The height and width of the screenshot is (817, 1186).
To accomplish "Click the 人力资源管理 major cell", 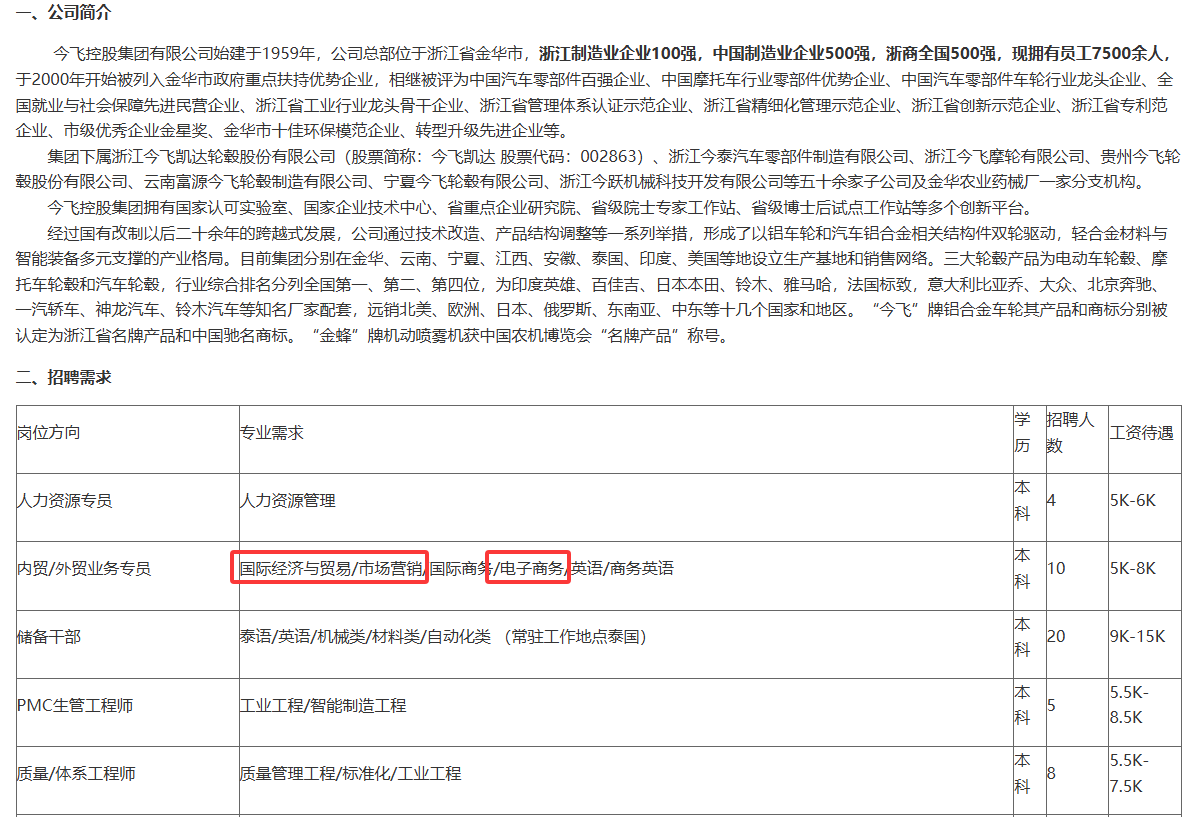I will [x=288, y=500].
